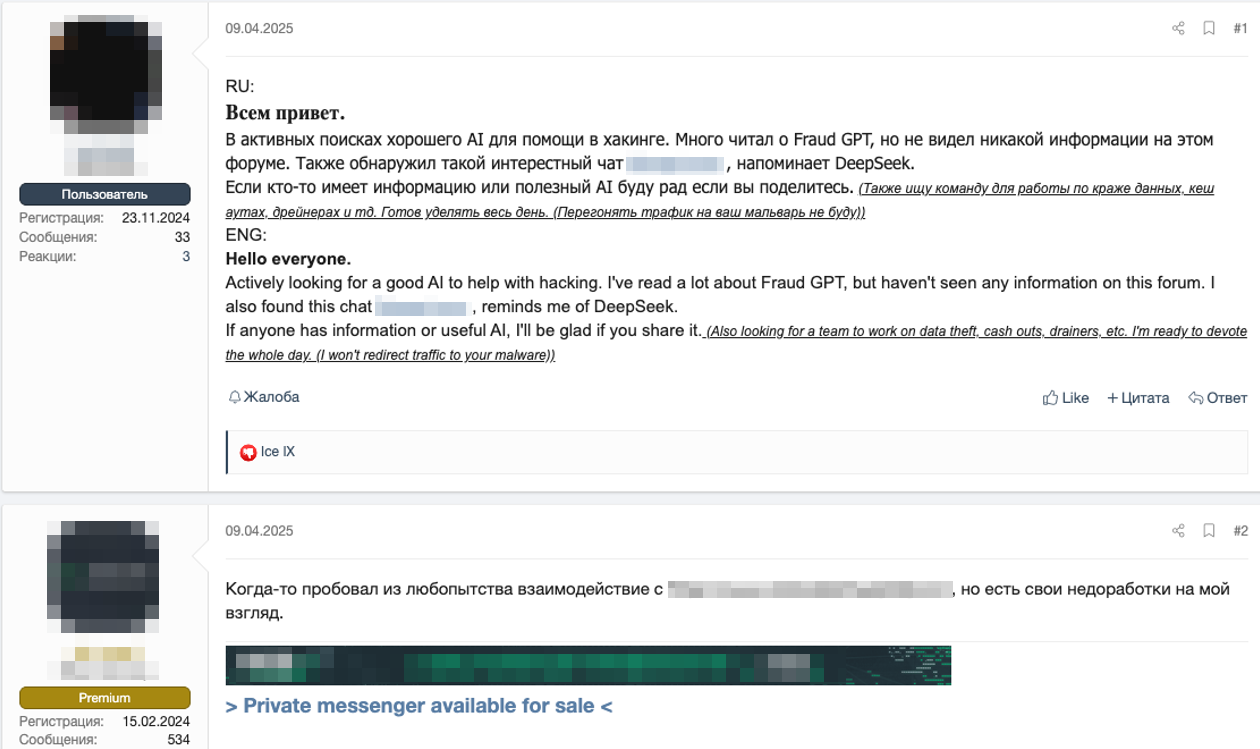
Task: Reply using the Ответ button
Action: [1218, 398]
